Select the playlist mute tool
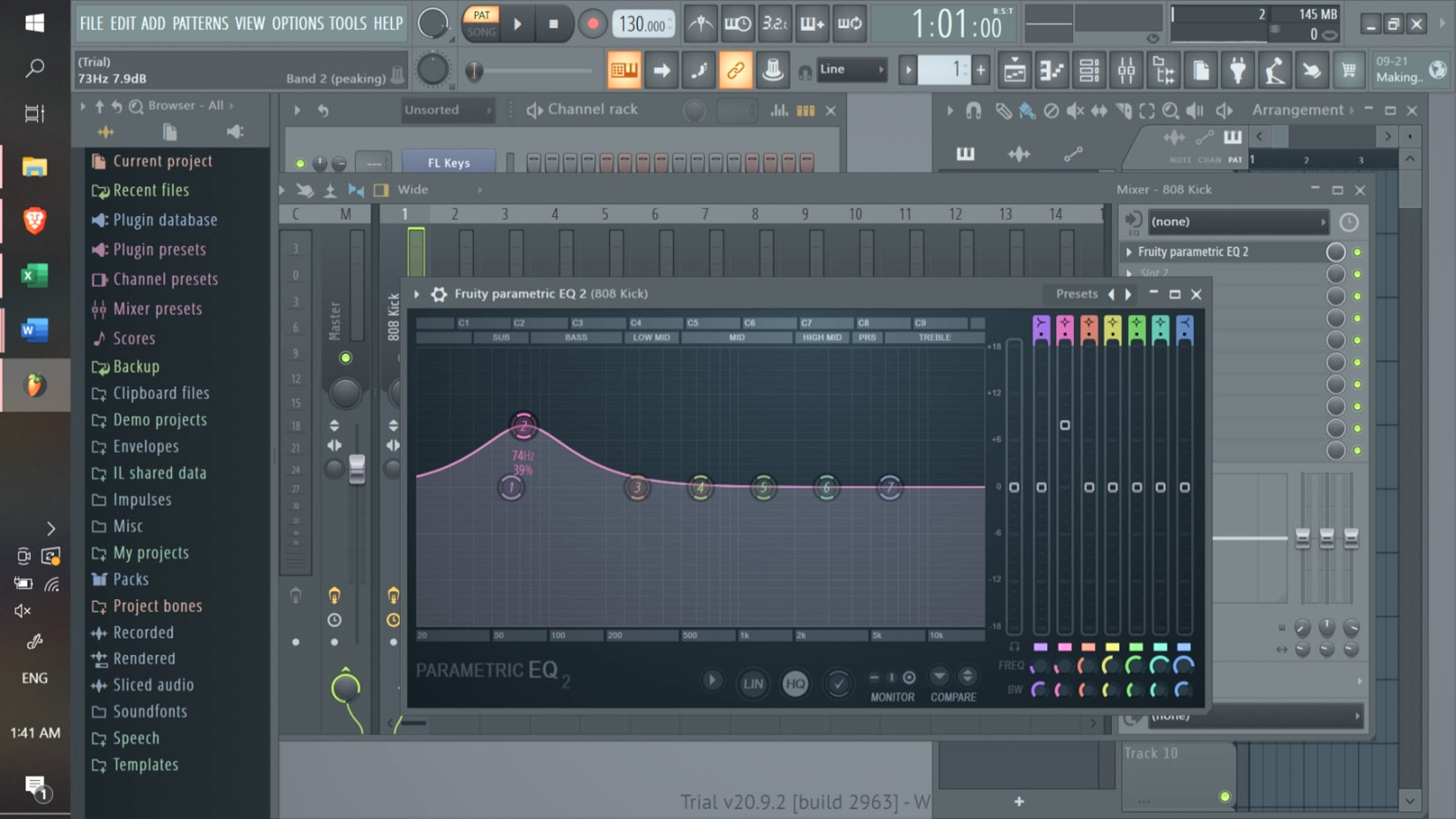 point(1075,110)
